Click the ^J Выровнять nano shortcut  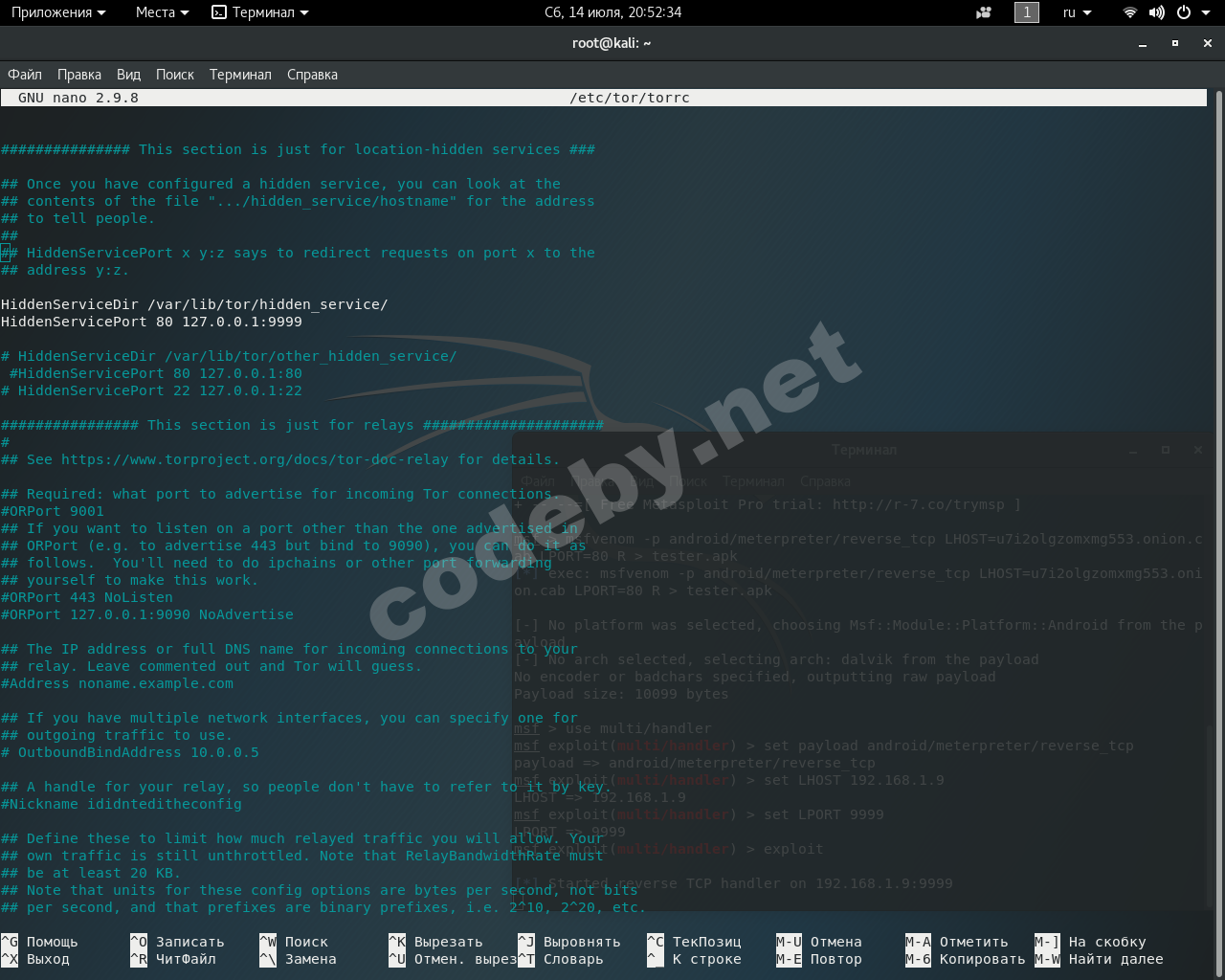click(569, 942)
